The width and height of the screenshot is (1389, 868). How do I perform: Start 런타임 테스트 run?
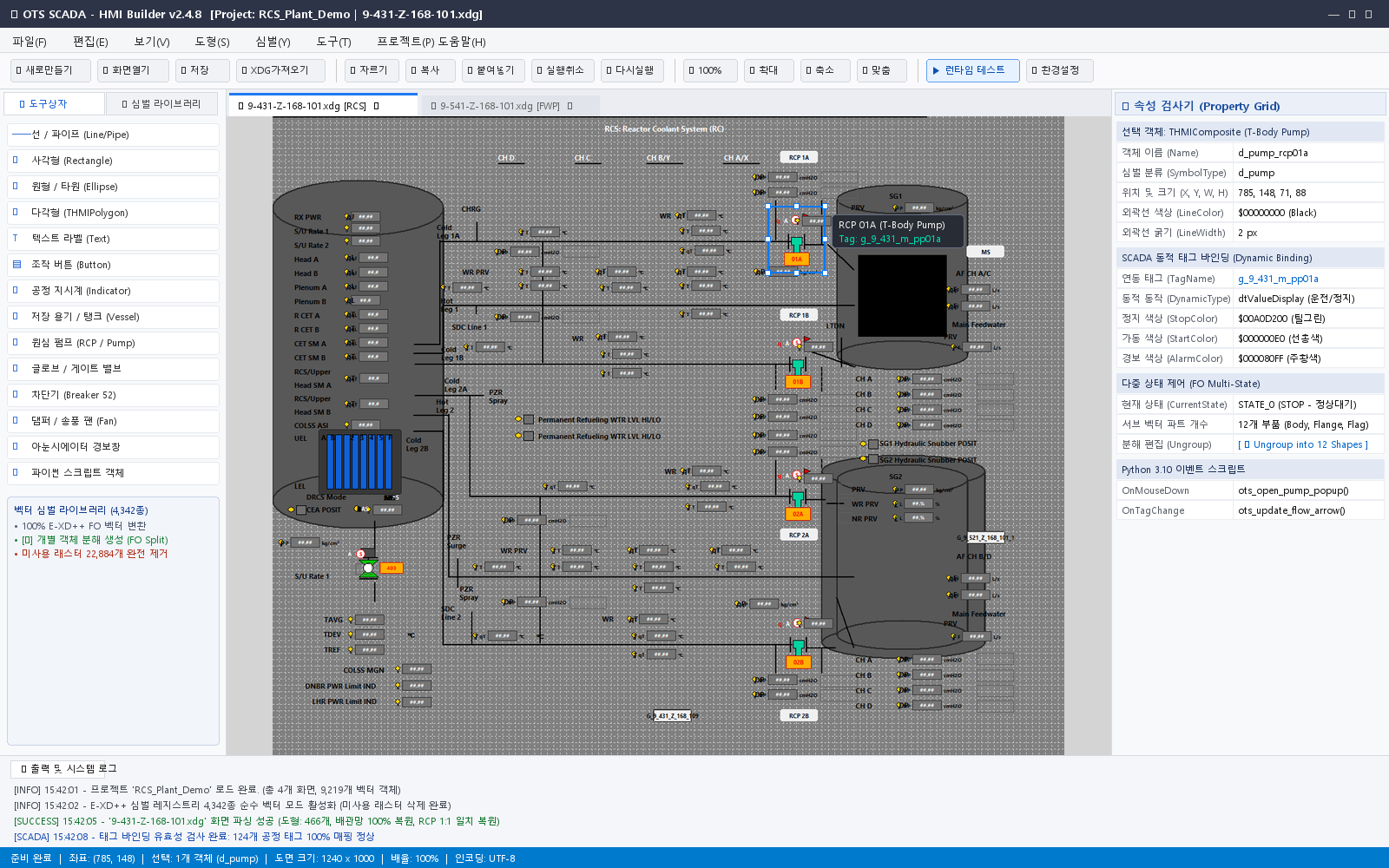972,70
